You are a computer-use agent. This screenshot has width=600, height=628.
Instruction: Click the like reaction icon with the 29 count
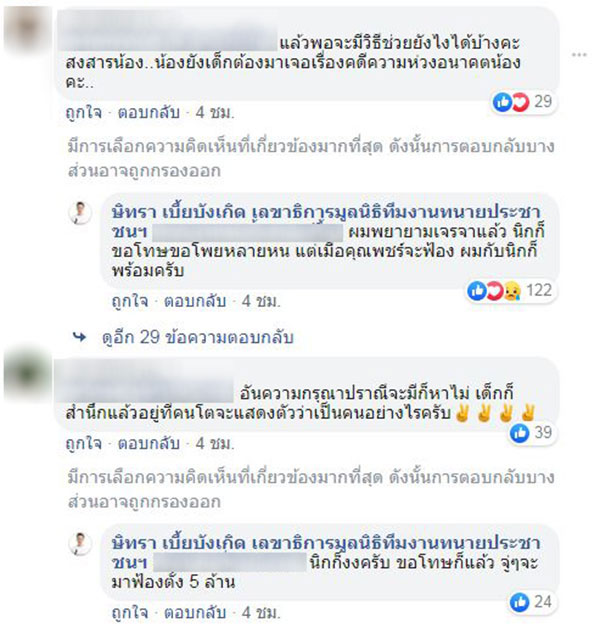click(502, 102)
